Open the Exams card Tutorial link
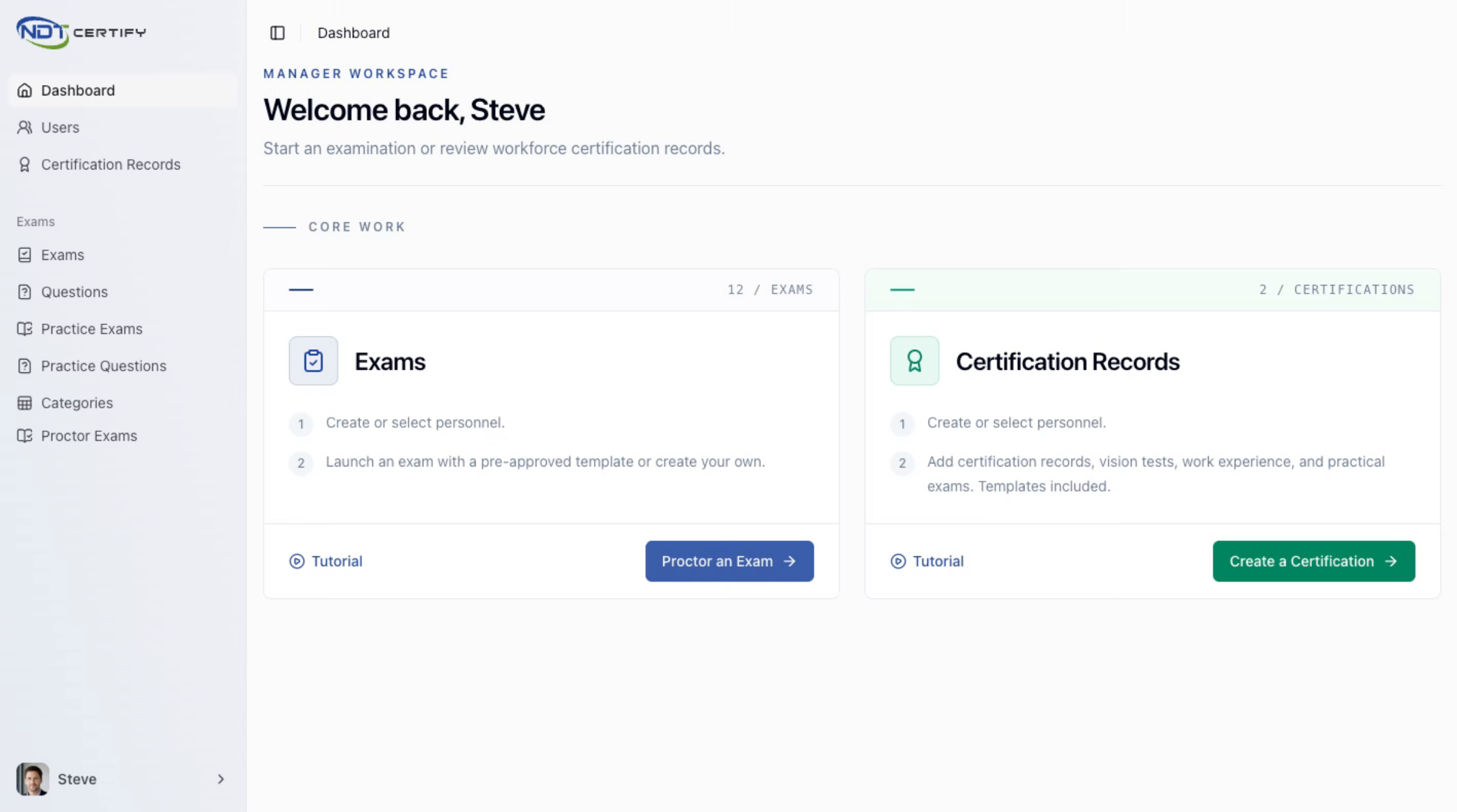 [326, 561]
